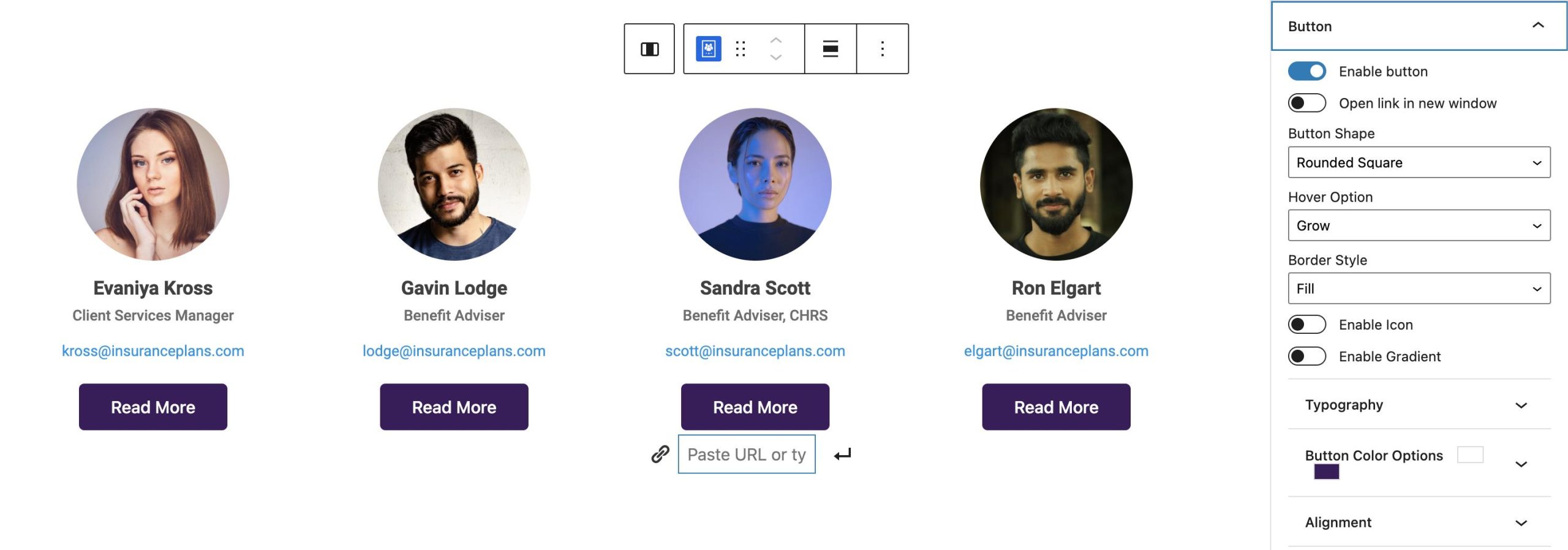Open the Button Shape dropdown
Viewport: 1568px width, 550px height.
pyautogui.click(x=1419, y=162)
